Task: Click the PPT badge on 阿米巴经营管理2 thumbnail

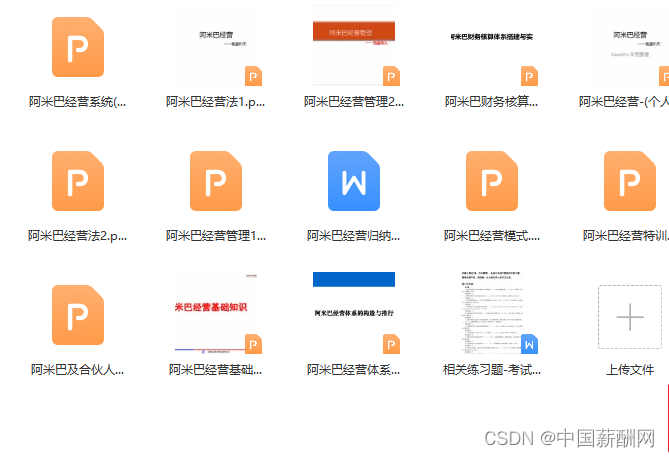Action: pos(391,76)
